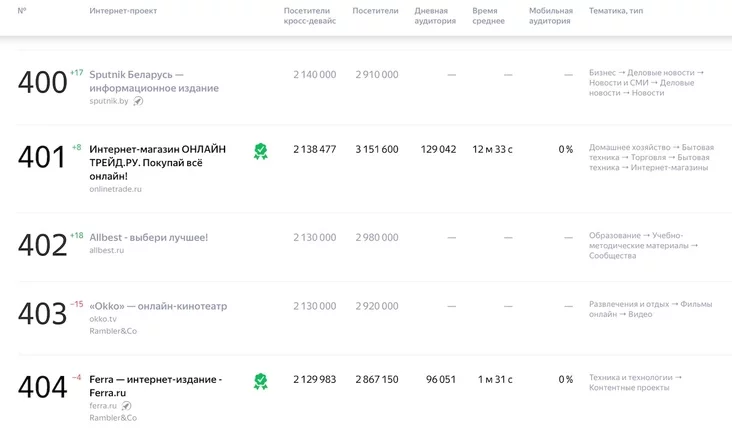Click the Тематика, тип column header
The image size is (732, 434).
(x=616, y=11)
